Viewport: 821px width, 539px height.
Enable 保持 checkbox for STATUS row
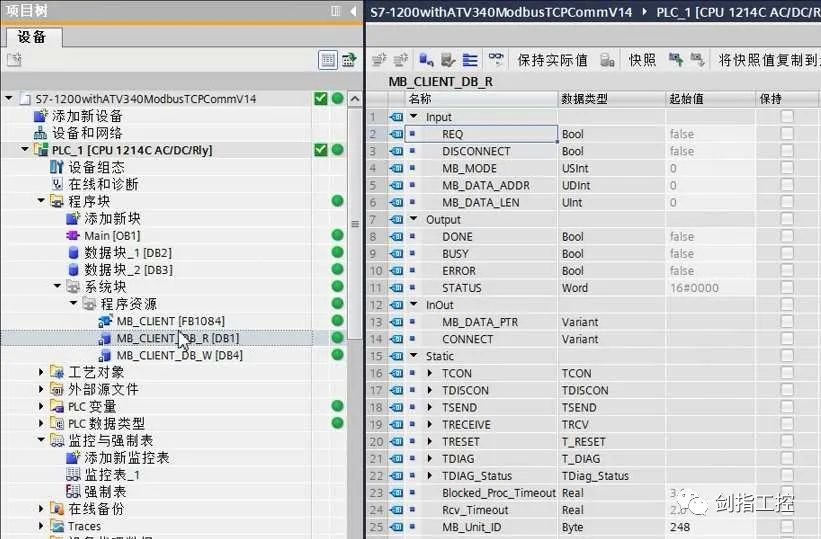point(787,288)
